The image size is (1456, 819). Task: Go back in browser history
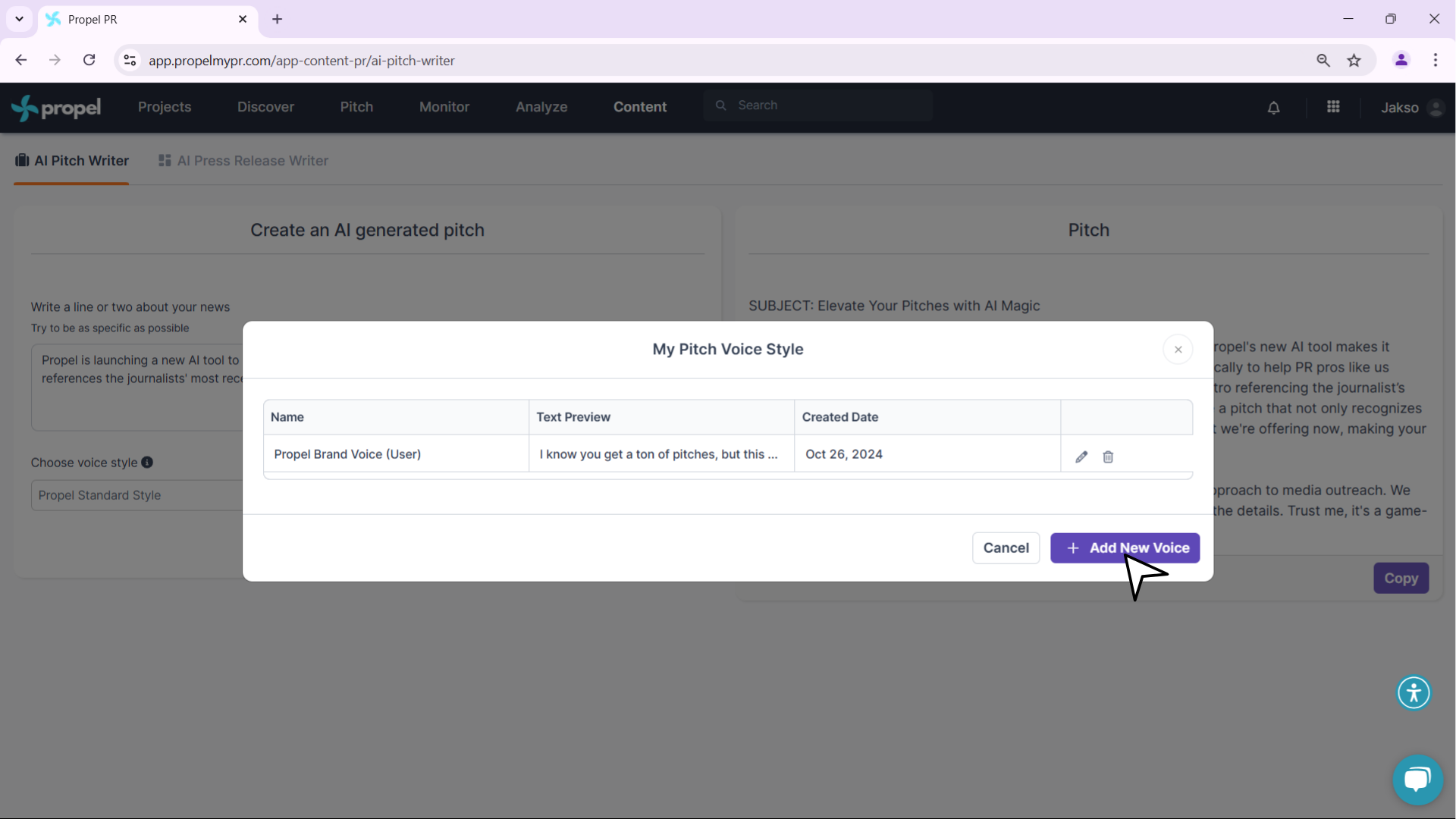(x=21, y=60)
